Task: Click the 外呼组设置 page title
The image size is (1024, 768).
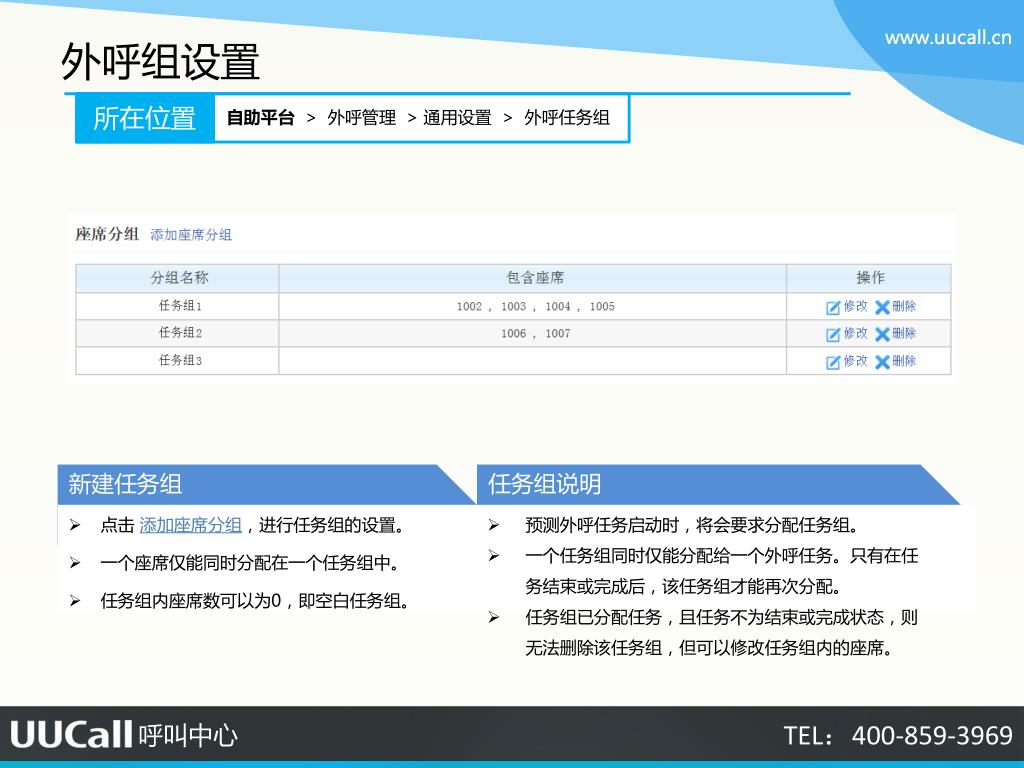Action: point(161,62)
